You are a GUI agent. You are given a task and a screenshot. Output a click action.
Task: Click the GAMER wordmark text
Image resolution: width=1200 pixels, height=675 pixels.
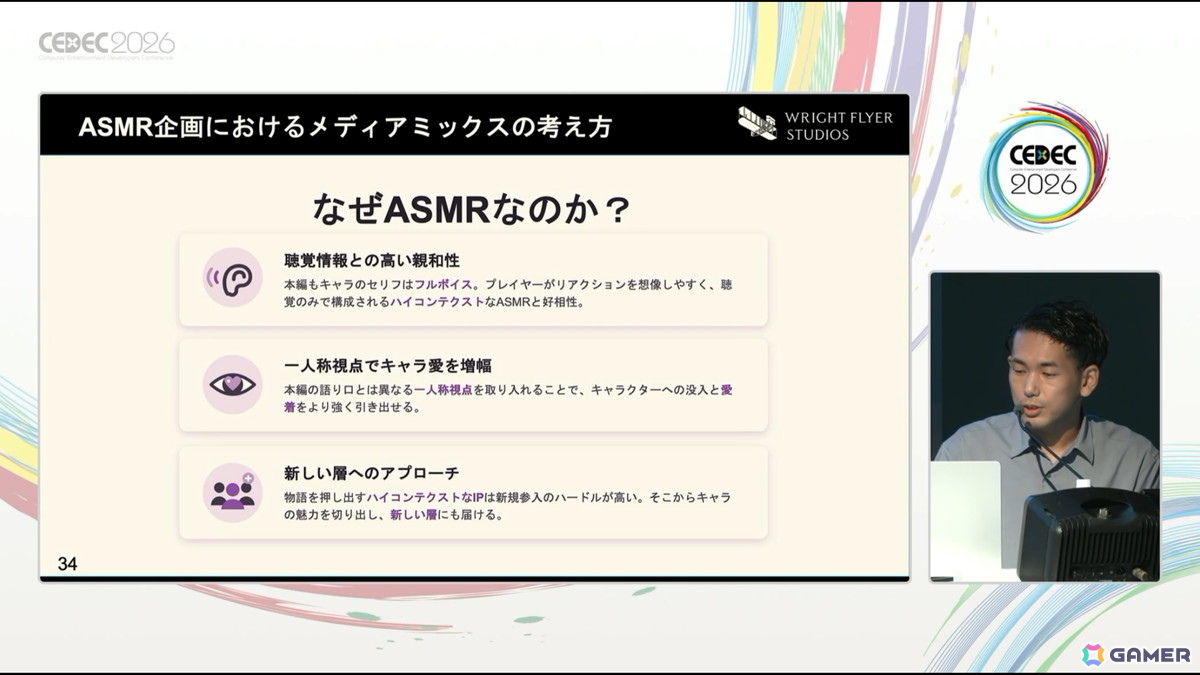pyautogui.click(x=1150, y=655)
